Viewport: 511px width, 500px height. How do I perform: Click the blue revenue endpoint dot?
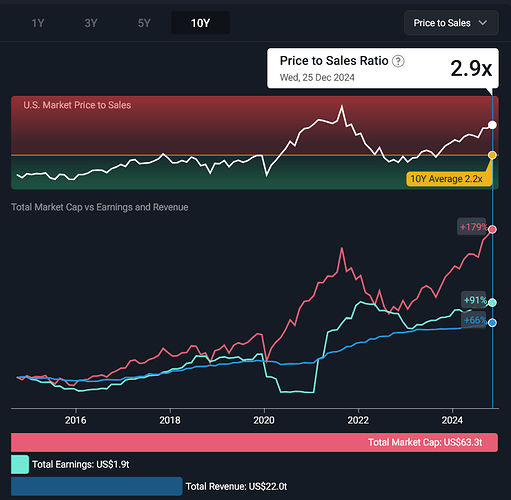[x=492, y=323]
